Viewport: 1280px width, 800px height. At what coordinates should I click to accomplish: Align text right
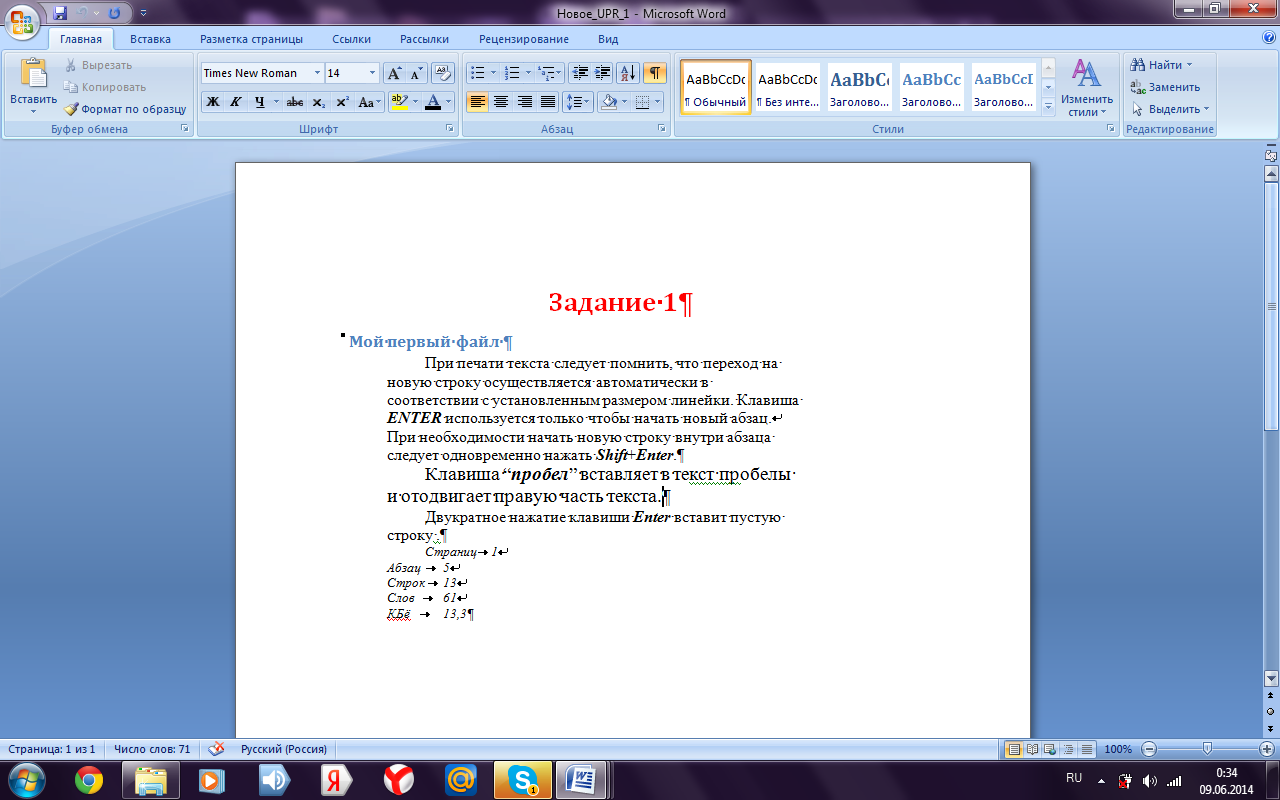pyautogui.click(x=524, y=102)
